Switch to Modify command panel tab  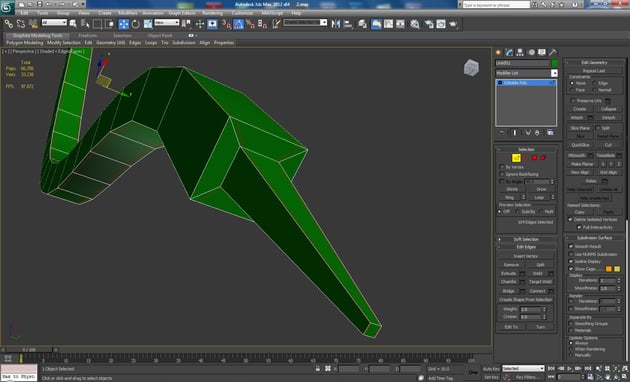point(509,52)
